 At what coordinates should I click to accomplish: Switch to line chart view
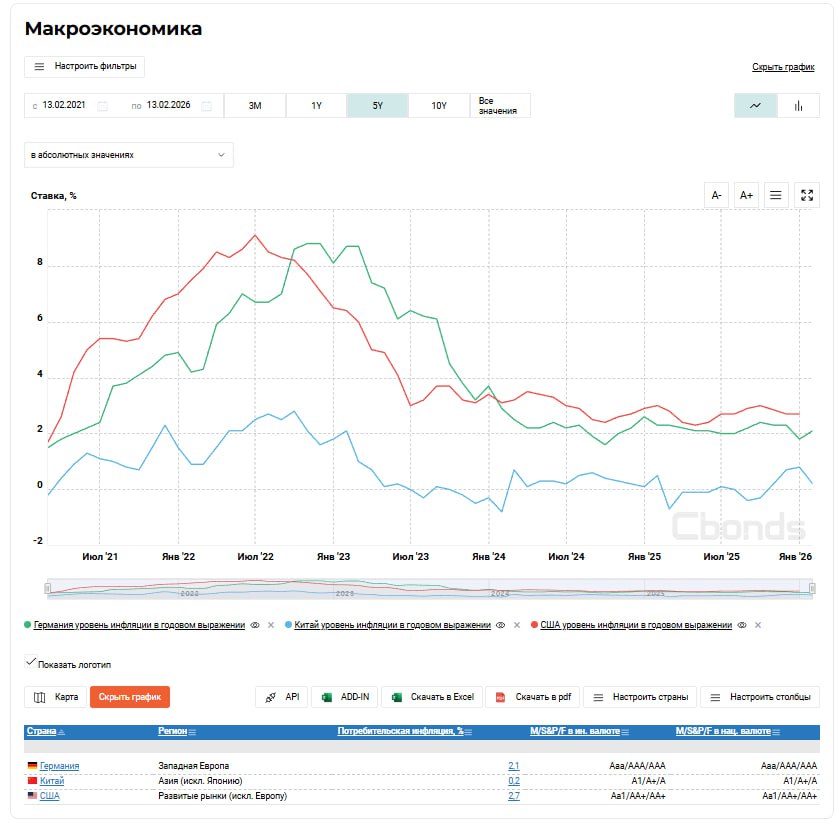click(755, 106)
